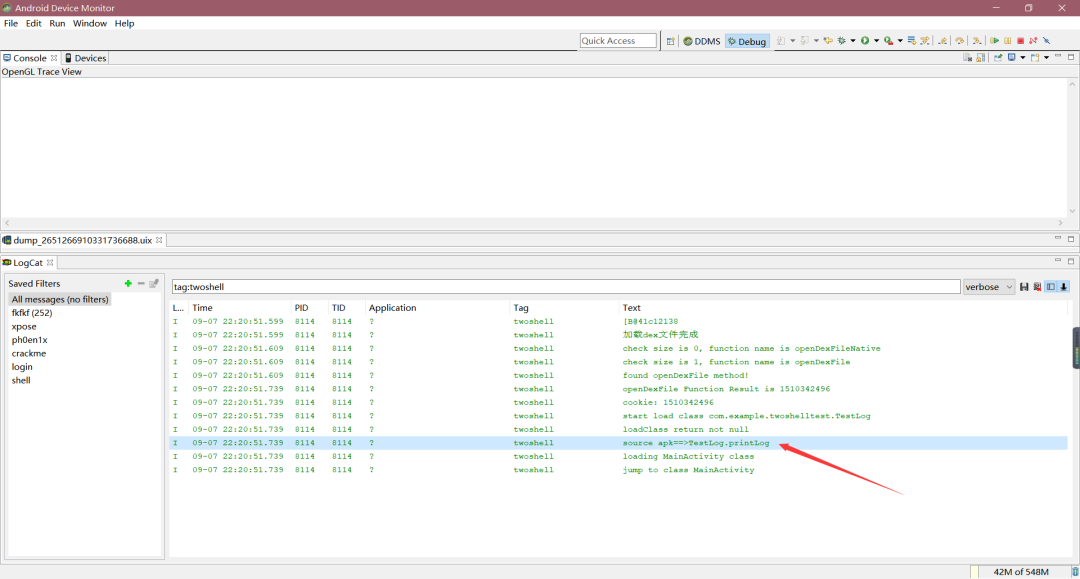This screenshot has width=1080, height=579.
Task: Click the External Tools run icon
Action: tap(889, 41)
